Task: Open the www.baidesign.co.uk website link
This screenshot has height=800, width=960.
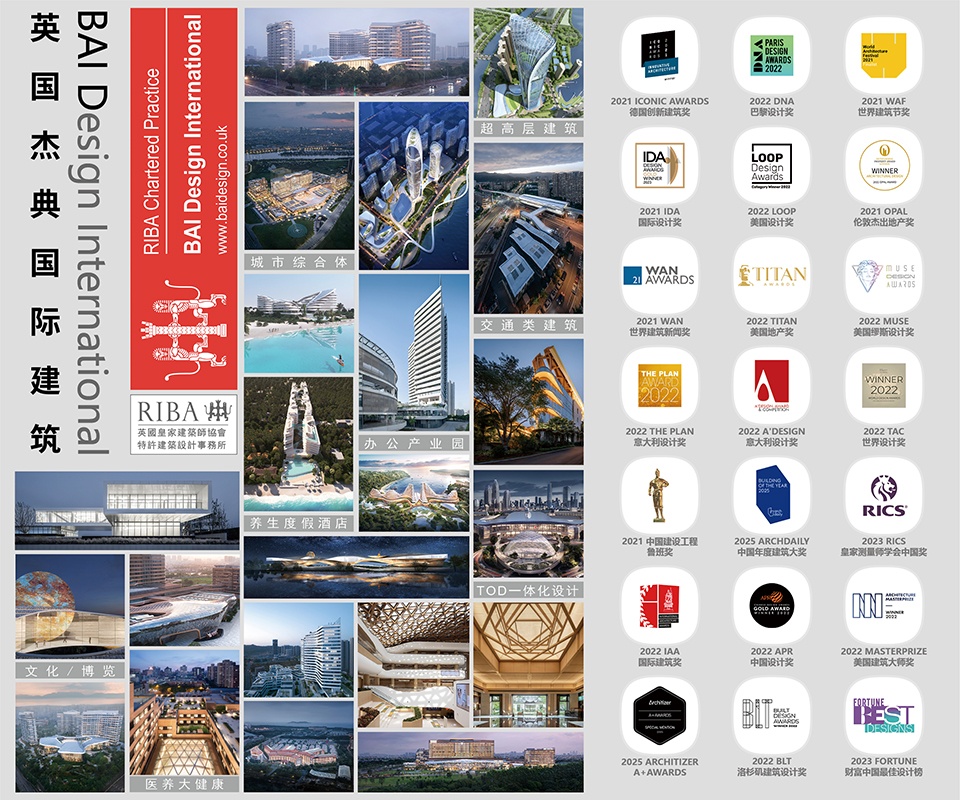Action: (x=222, y=190)
